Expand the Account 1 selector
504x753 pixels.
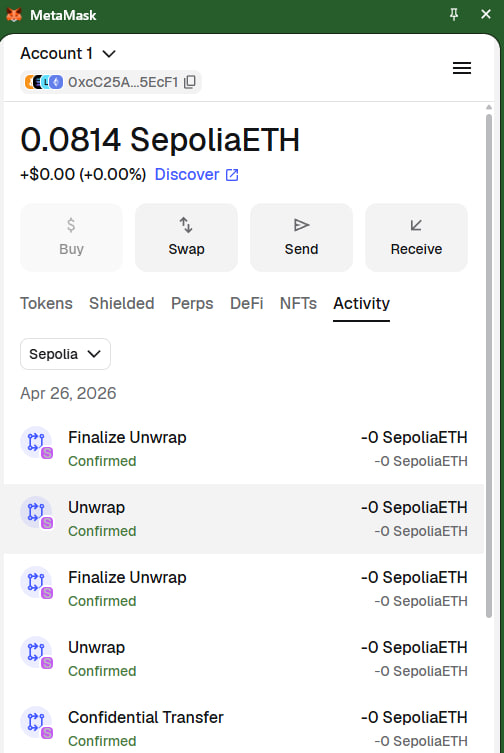[68, 53]
